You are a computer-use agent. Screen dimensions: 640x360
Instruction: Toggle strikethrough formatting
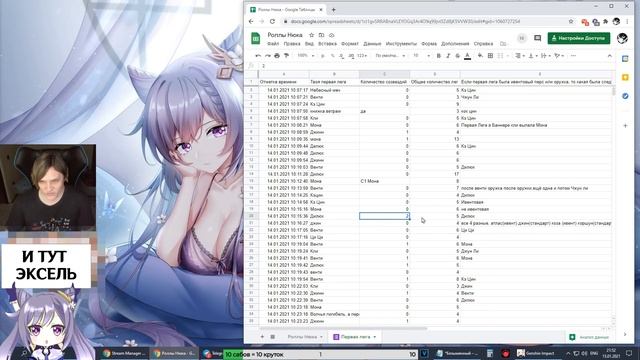(458, 56)
